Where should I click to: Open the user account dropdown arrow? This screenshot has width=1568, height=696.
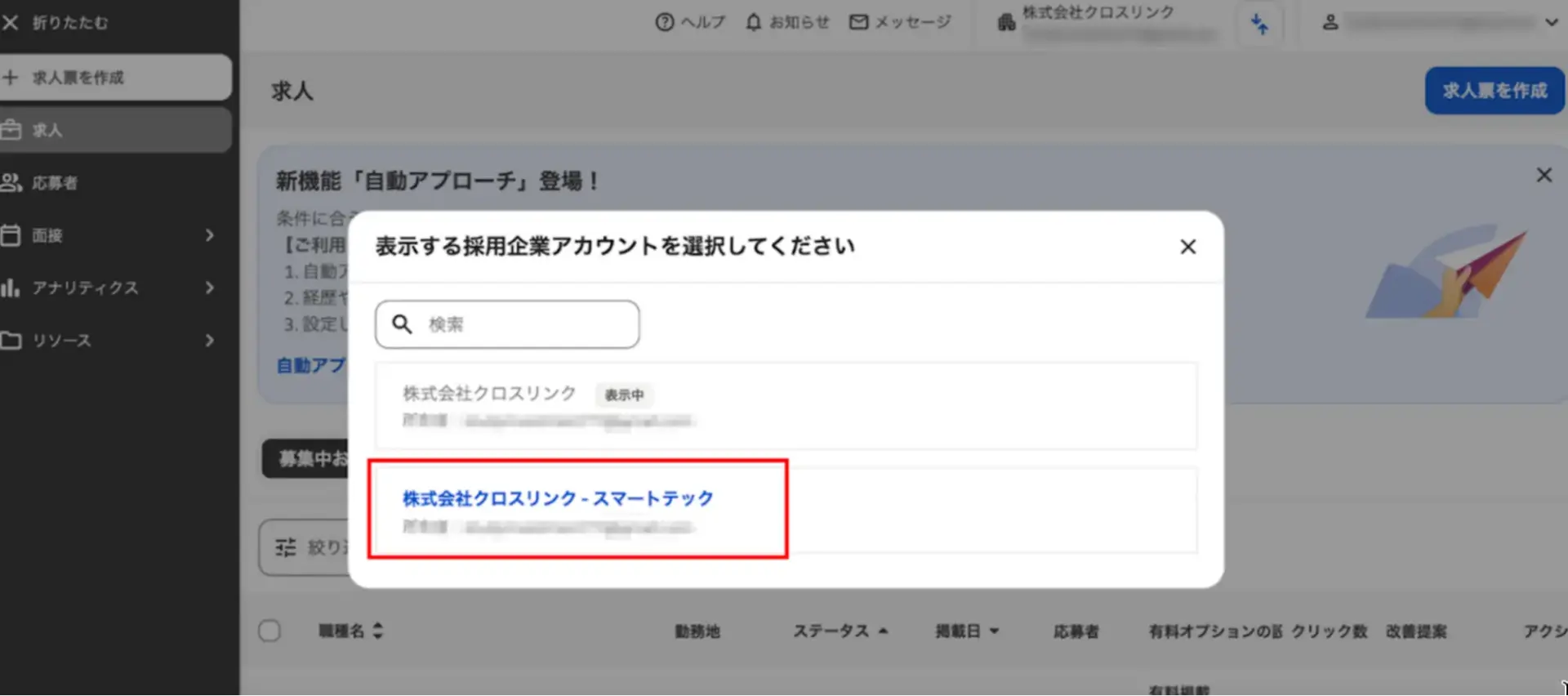pos(1551,22)
